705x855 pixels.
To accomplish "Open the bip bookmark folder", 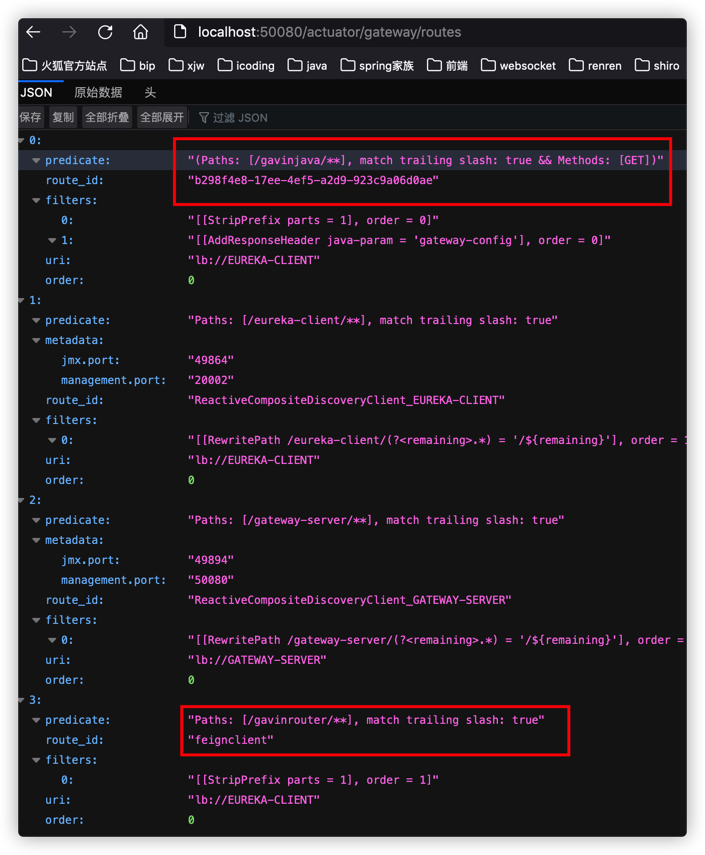I will coord(138,65).
